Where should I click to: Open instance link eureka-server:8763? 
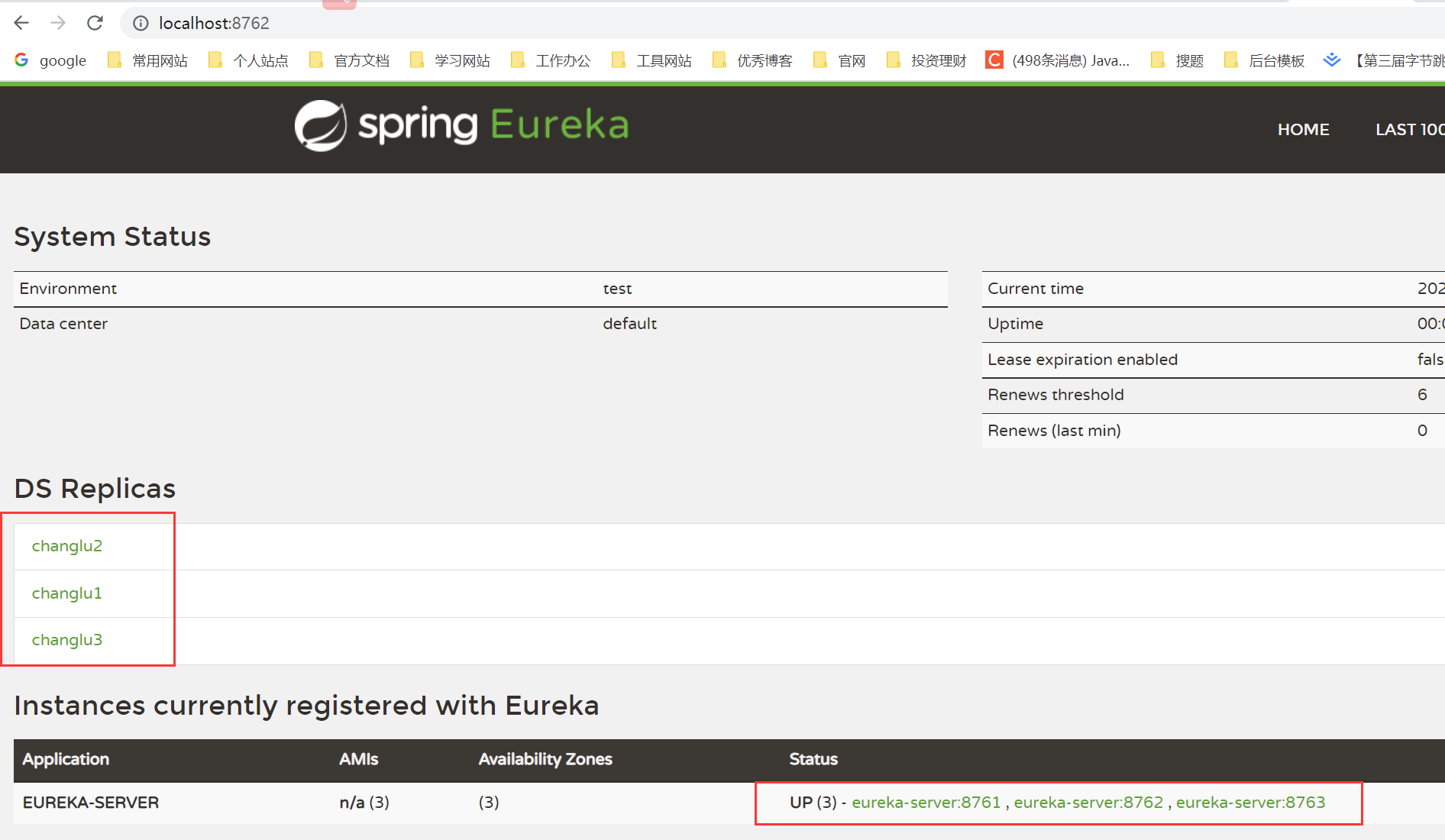pos(1250,803)
